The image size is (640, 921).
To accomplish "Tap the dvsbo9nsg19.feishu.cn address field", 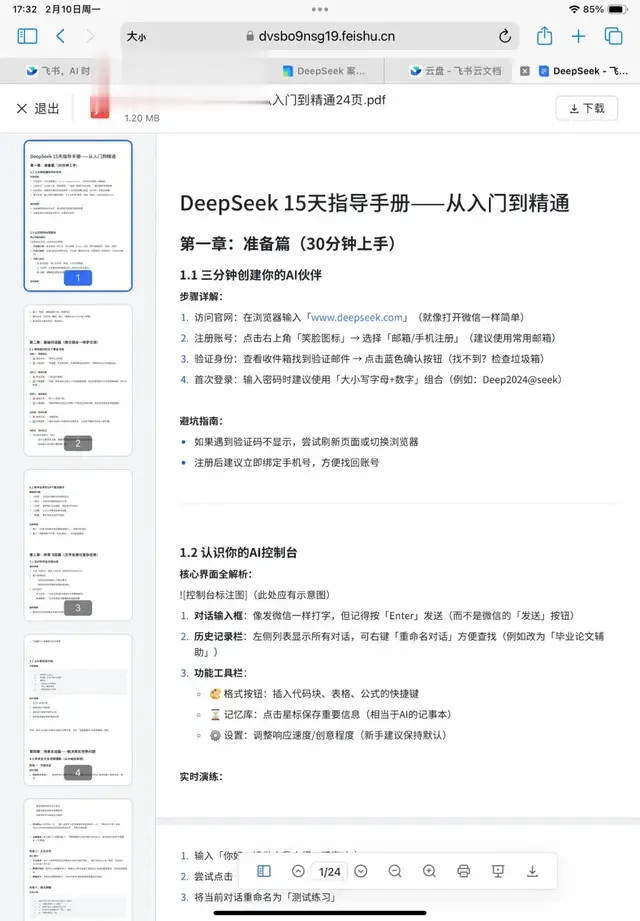I will point(321,36).
